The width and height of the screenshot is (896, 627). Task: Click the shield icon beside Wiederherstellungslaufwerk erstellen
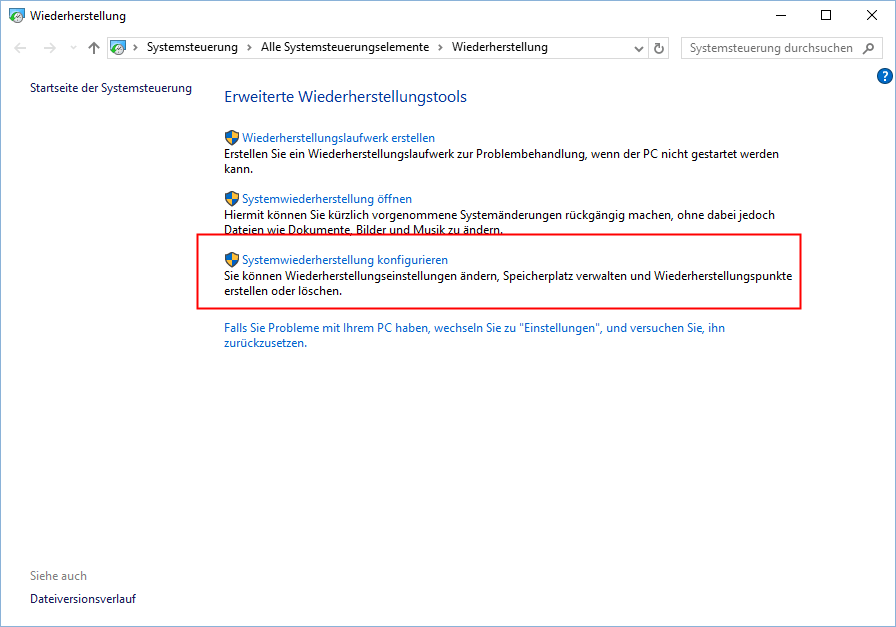click(233, 137)
